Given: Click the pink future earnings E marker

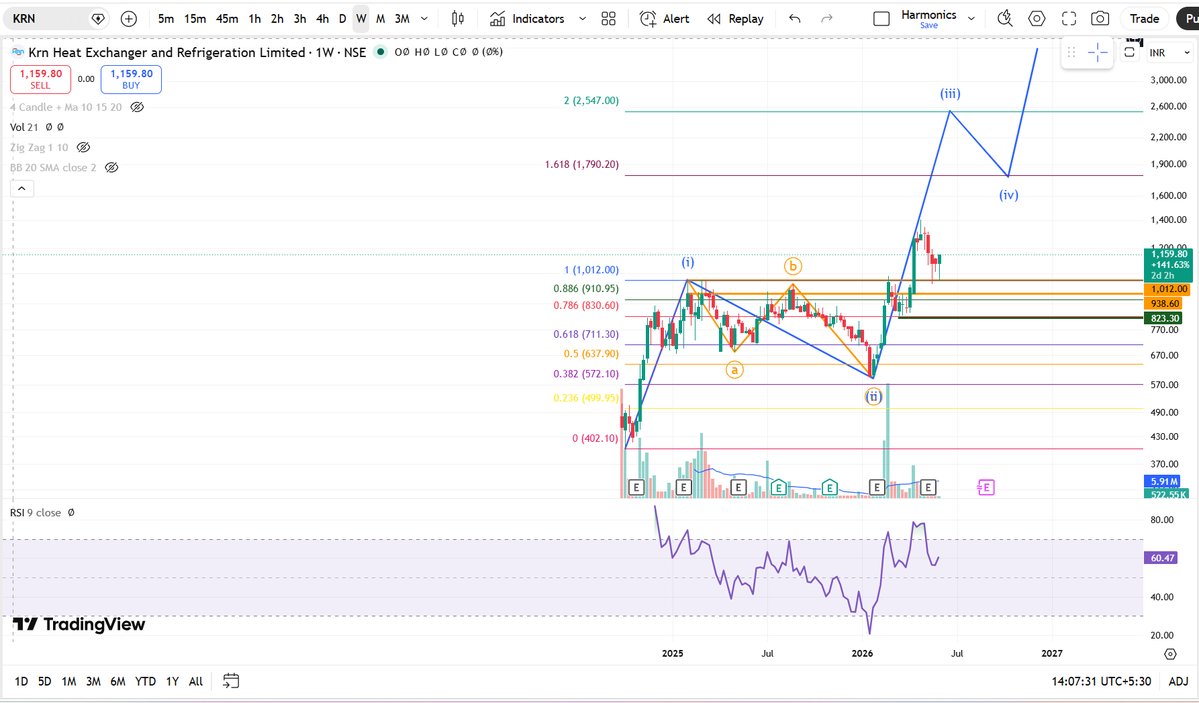Looking at the screenshot, I should coord(986,487).
